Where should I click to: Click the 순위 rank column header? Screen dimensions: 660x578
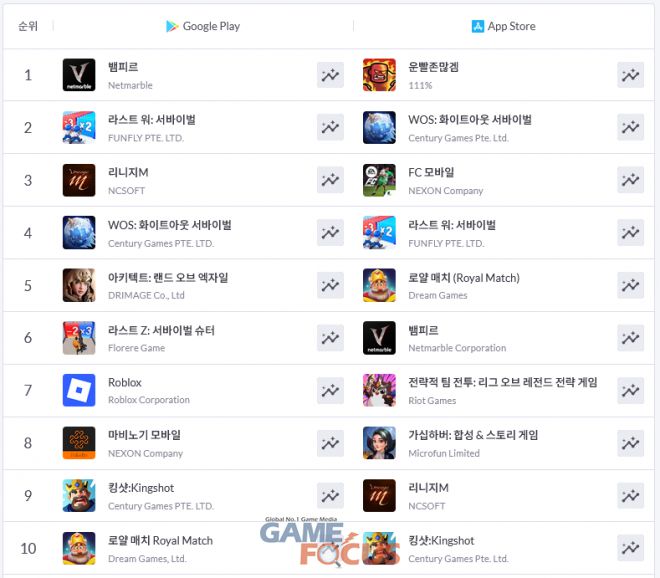click(x=28, y=26)
